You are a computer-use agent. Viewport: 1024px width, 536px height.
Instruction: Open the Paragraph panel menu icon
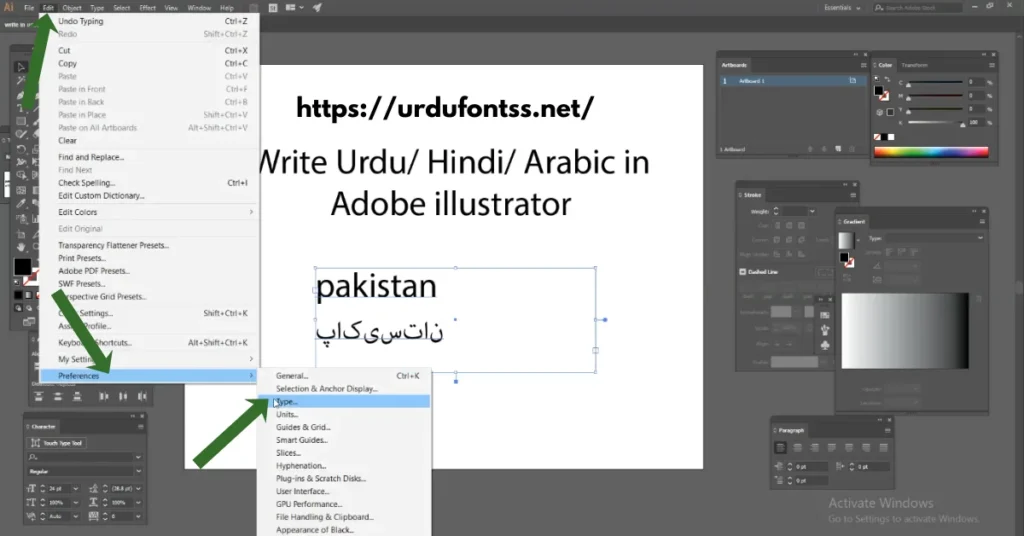coord(887,430)
